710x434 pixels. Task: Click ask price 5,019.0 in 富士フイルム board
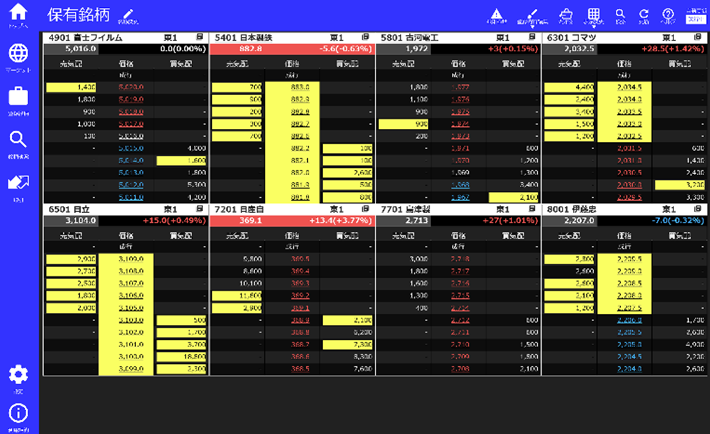click(131, 99)
